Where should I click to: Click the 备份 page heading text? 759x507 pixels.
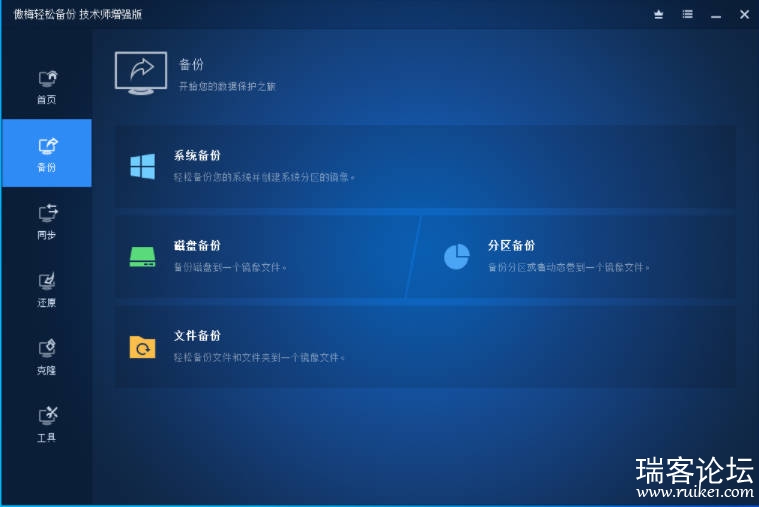(x=192, y=64)
